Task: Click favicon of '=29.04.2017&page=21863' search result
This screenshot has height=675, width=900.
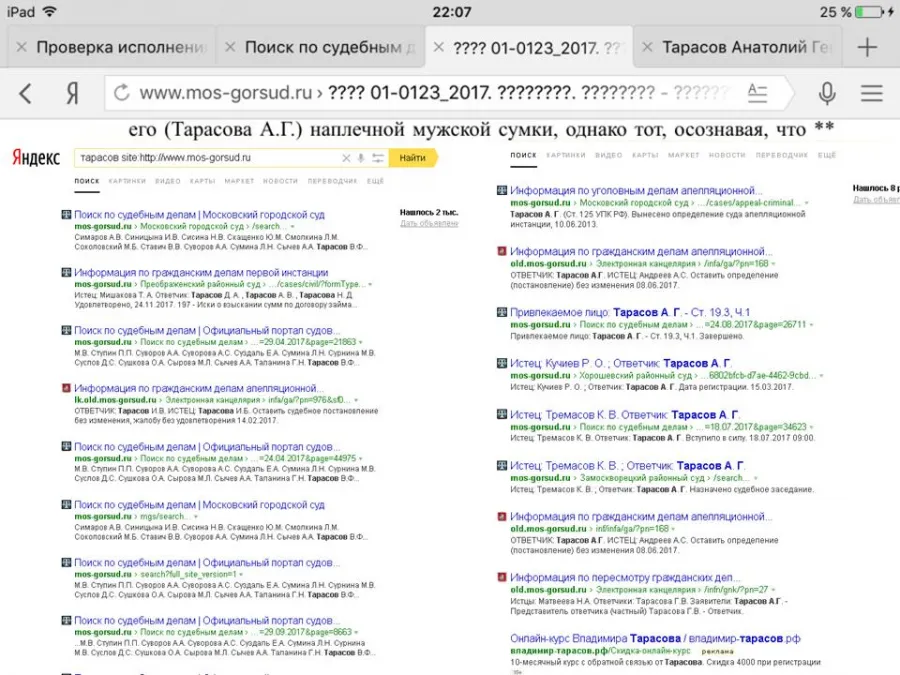Action: pyautogui.click(x=67, y=330)
